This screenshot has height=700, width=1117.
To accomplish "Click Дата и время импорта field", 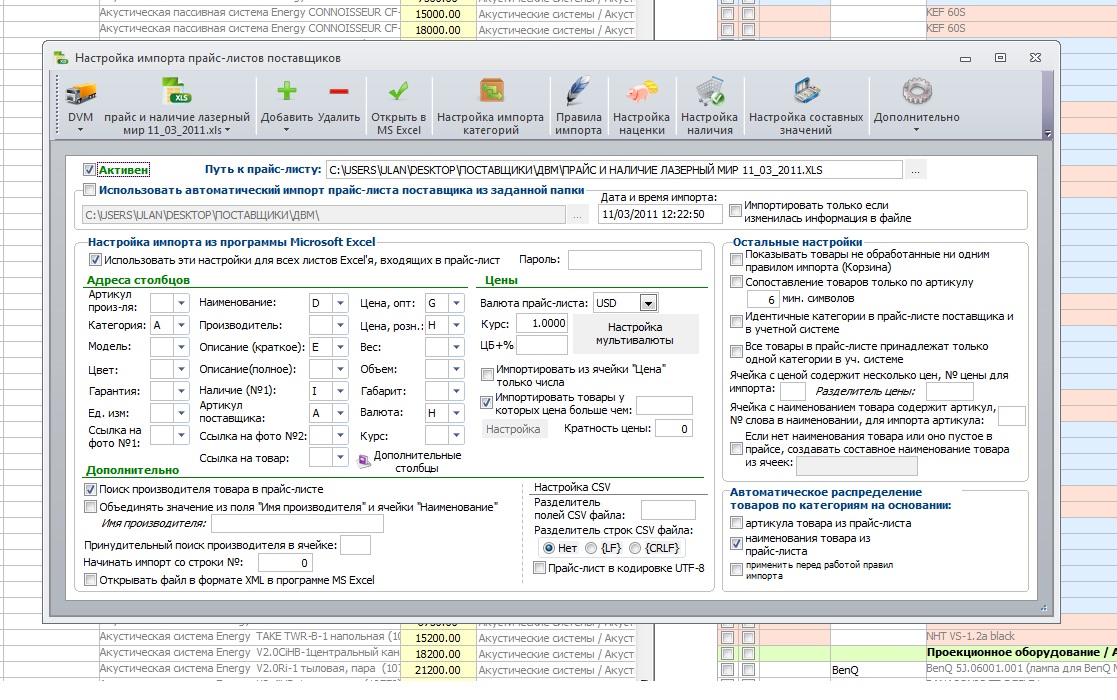I will click(660, 214).
